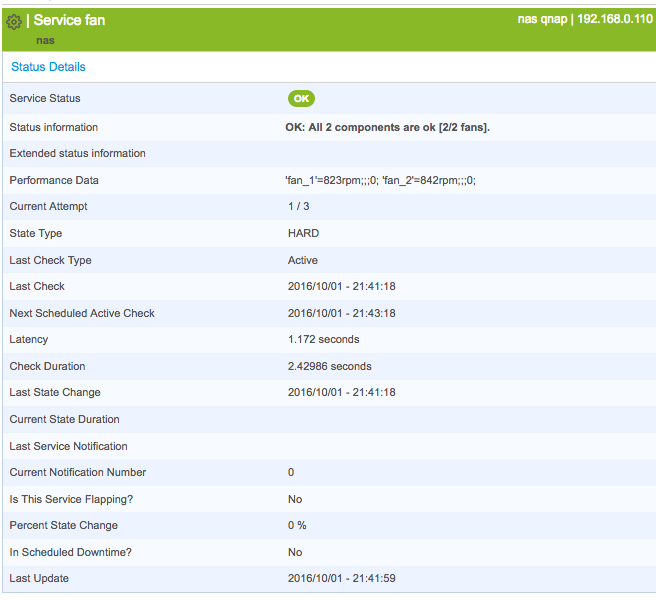
Task: Click the Check Duration value 2.42986 seconds
Action: pos(329,366)
